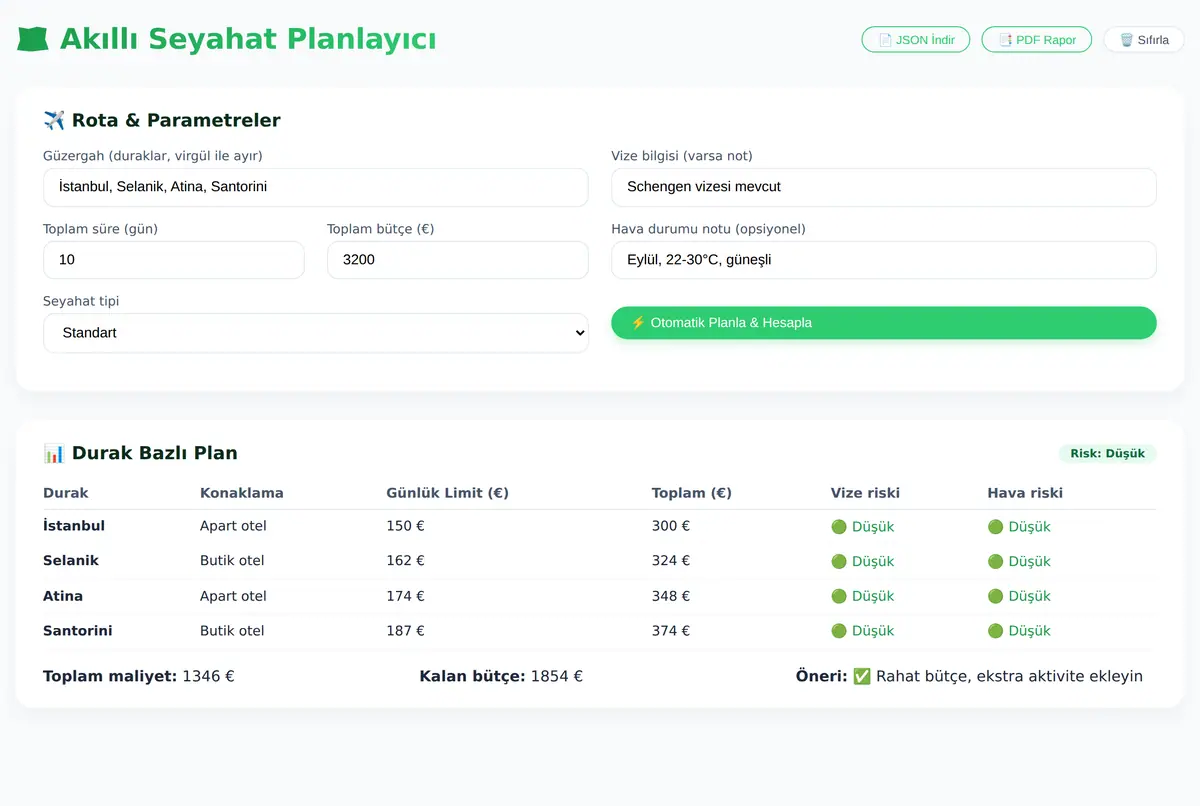This screenshot has width=1200, height=806.
Task: Open the Seyahat tipi dropdown
Action: pyautogui.click(x=316, y=333)
